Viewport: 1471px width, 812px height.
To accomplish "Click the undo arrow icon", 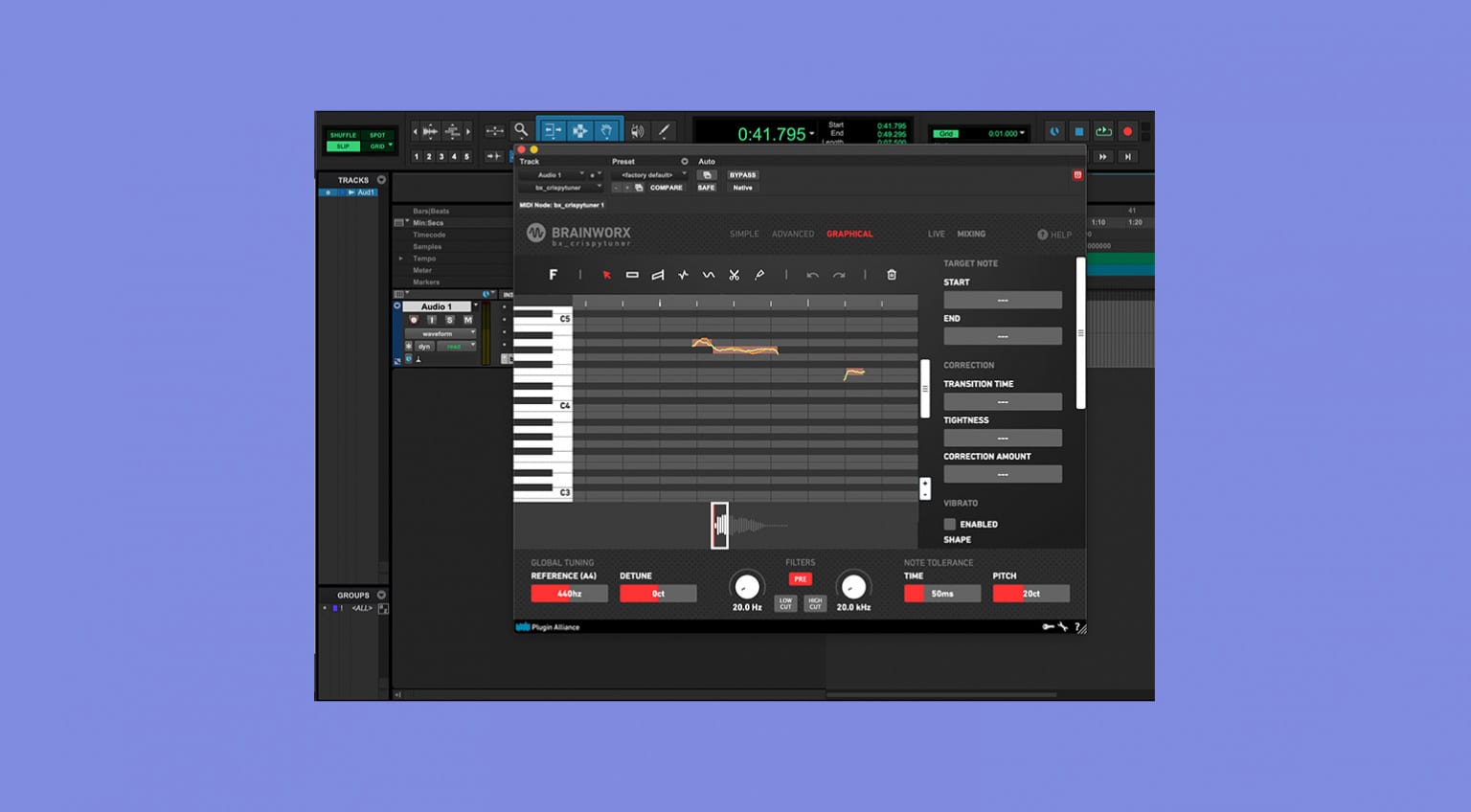I will (812, 275).
